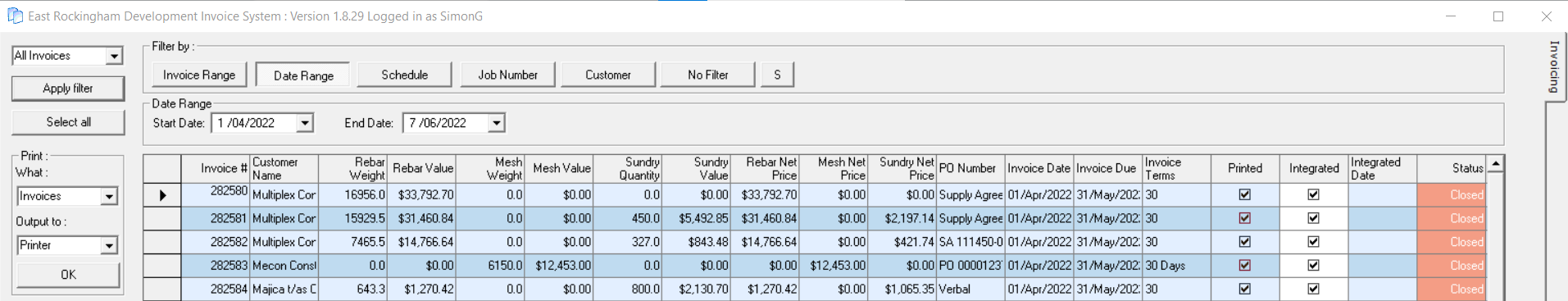The width and height of the screenshot is (1568, 301).
Task: Toggle Integrated checkbox for invoice 282582
Action: (x=1314, y=242)
